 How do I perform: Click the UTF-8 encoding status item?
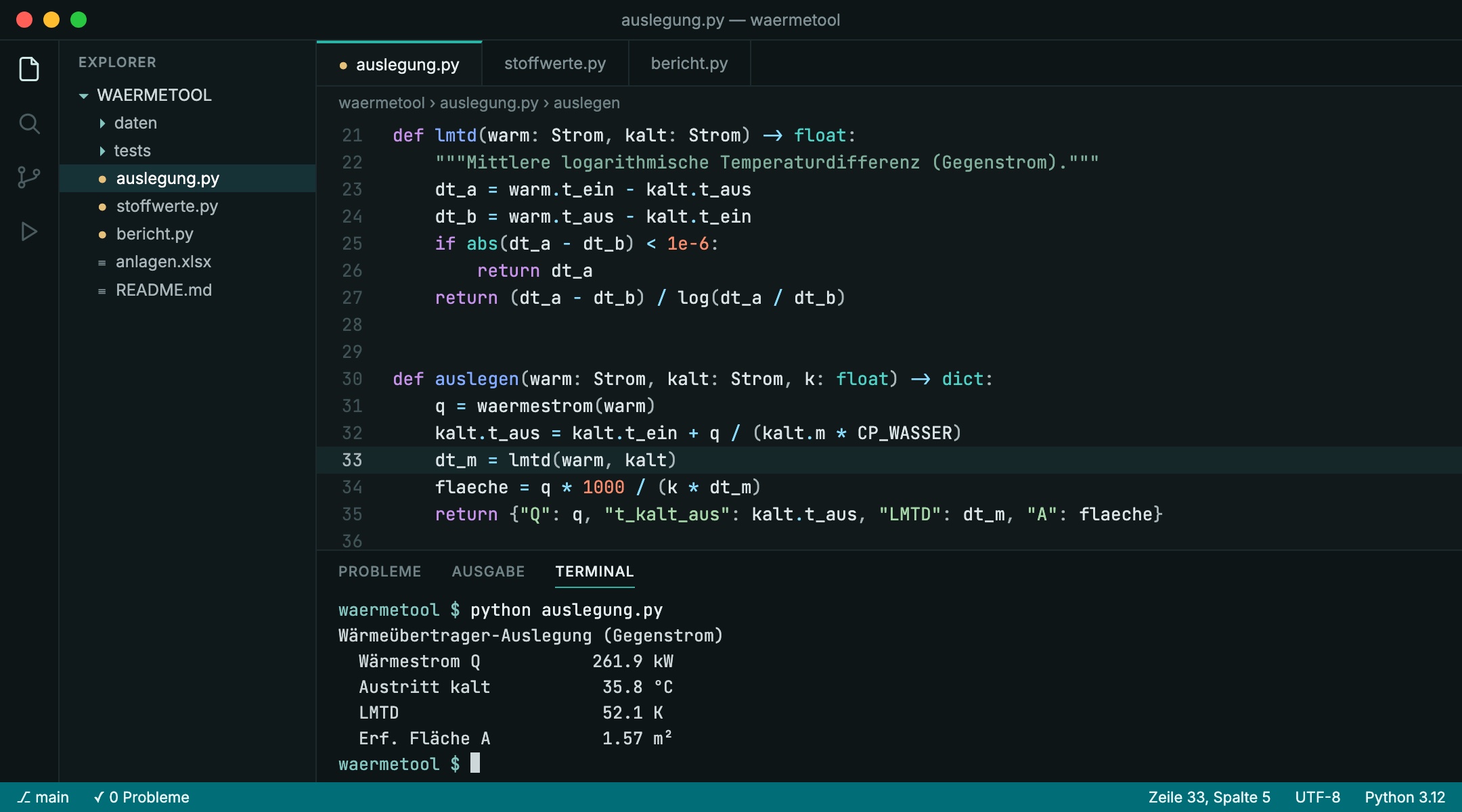tap(1317, 797)
